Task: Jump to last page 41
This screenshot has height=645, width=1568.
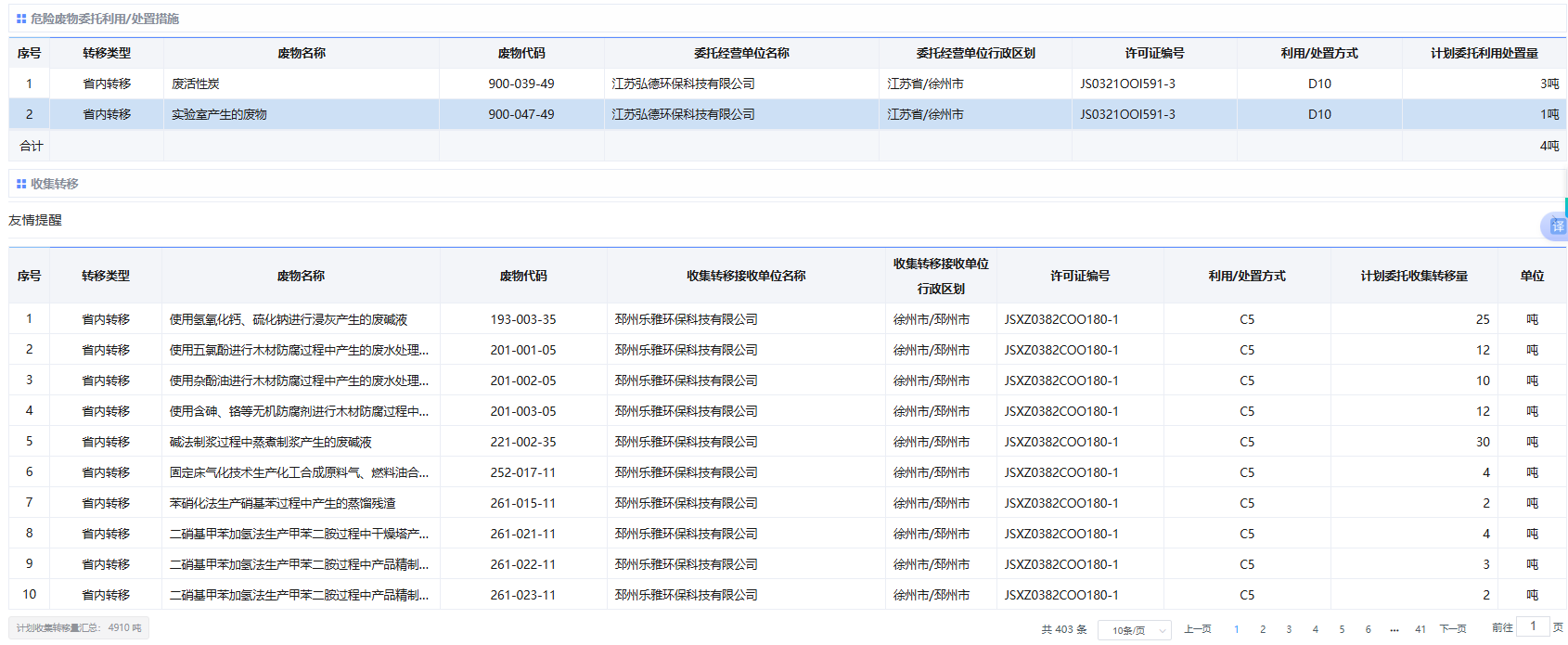Action: (x=1420, y=629)
